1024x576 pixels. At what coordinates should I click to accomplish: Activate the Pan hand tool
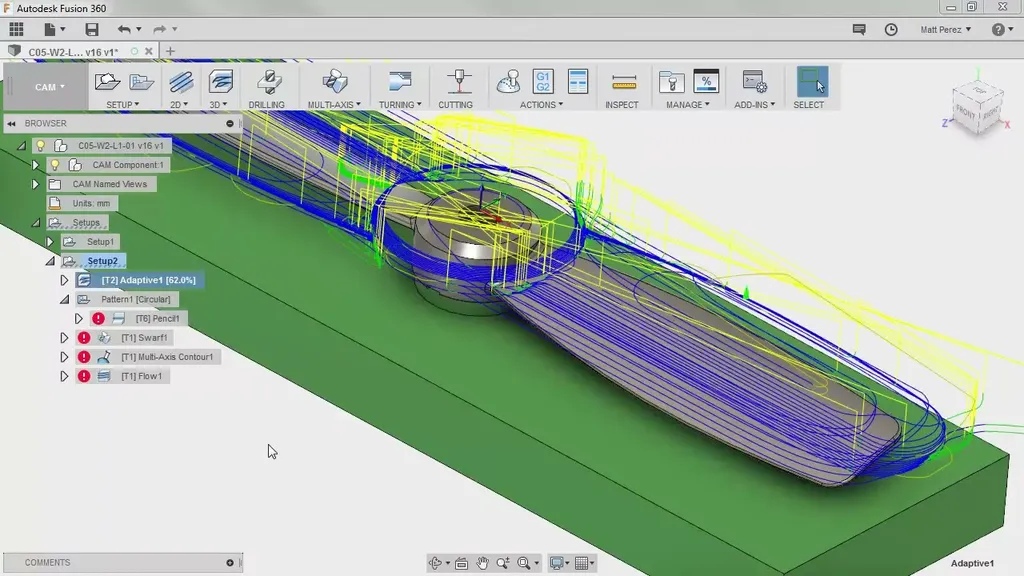pyautogui.click(x=482, y=563)
